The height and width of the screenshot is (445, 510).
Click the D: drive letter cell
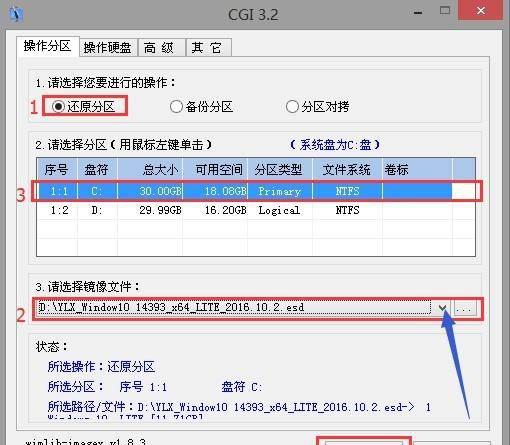[97, 210]
